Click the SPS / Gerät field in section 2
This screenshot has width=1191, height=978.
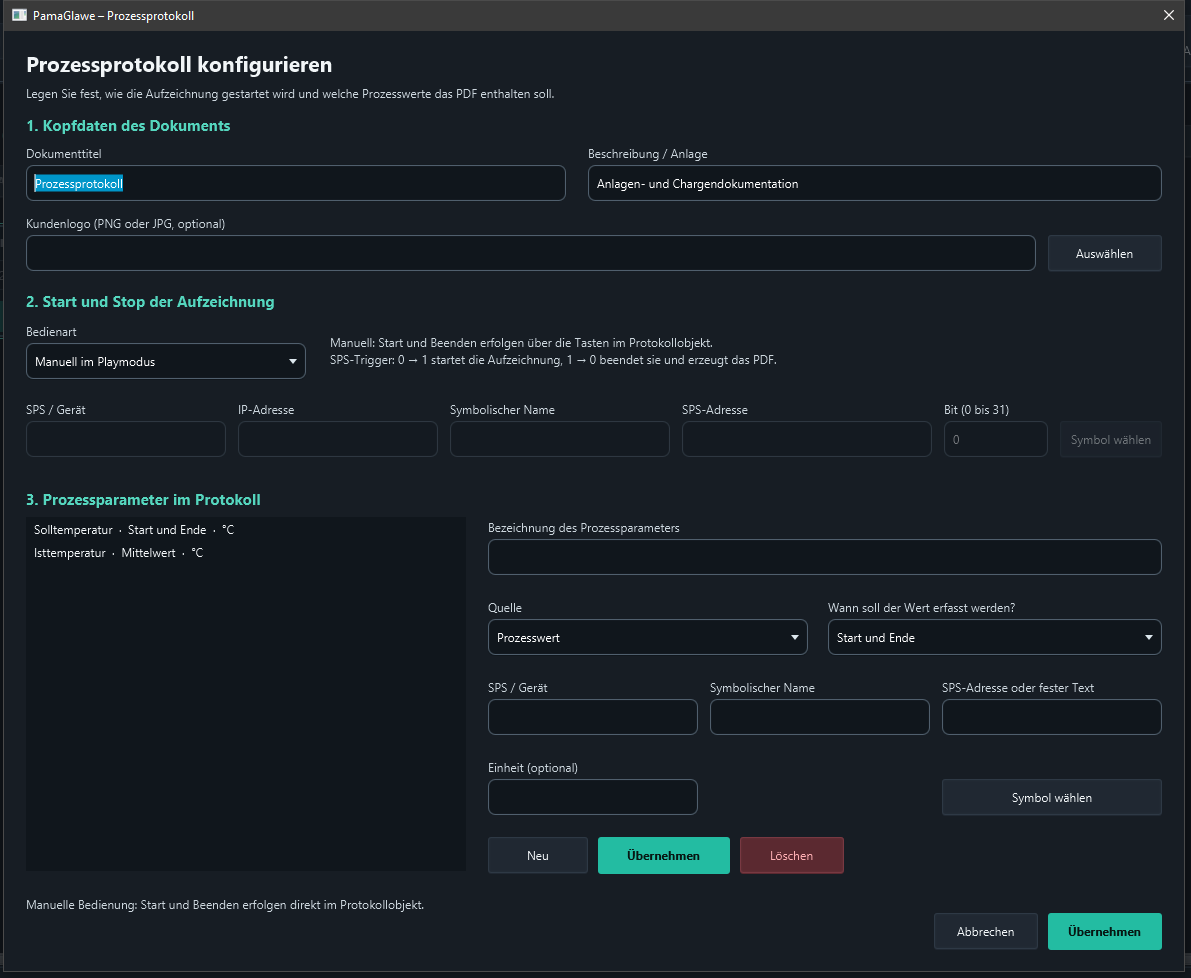point(125,439)
